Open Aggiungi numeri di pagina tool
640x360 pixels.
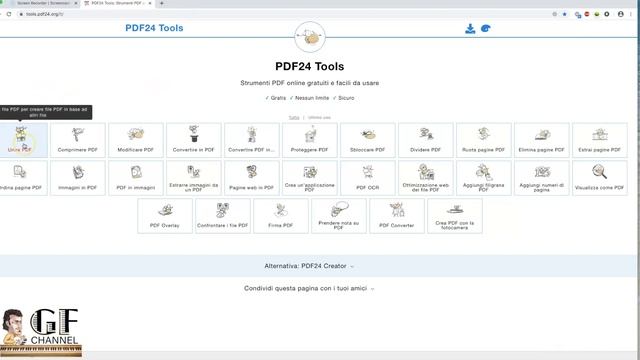tap(541, 178)
